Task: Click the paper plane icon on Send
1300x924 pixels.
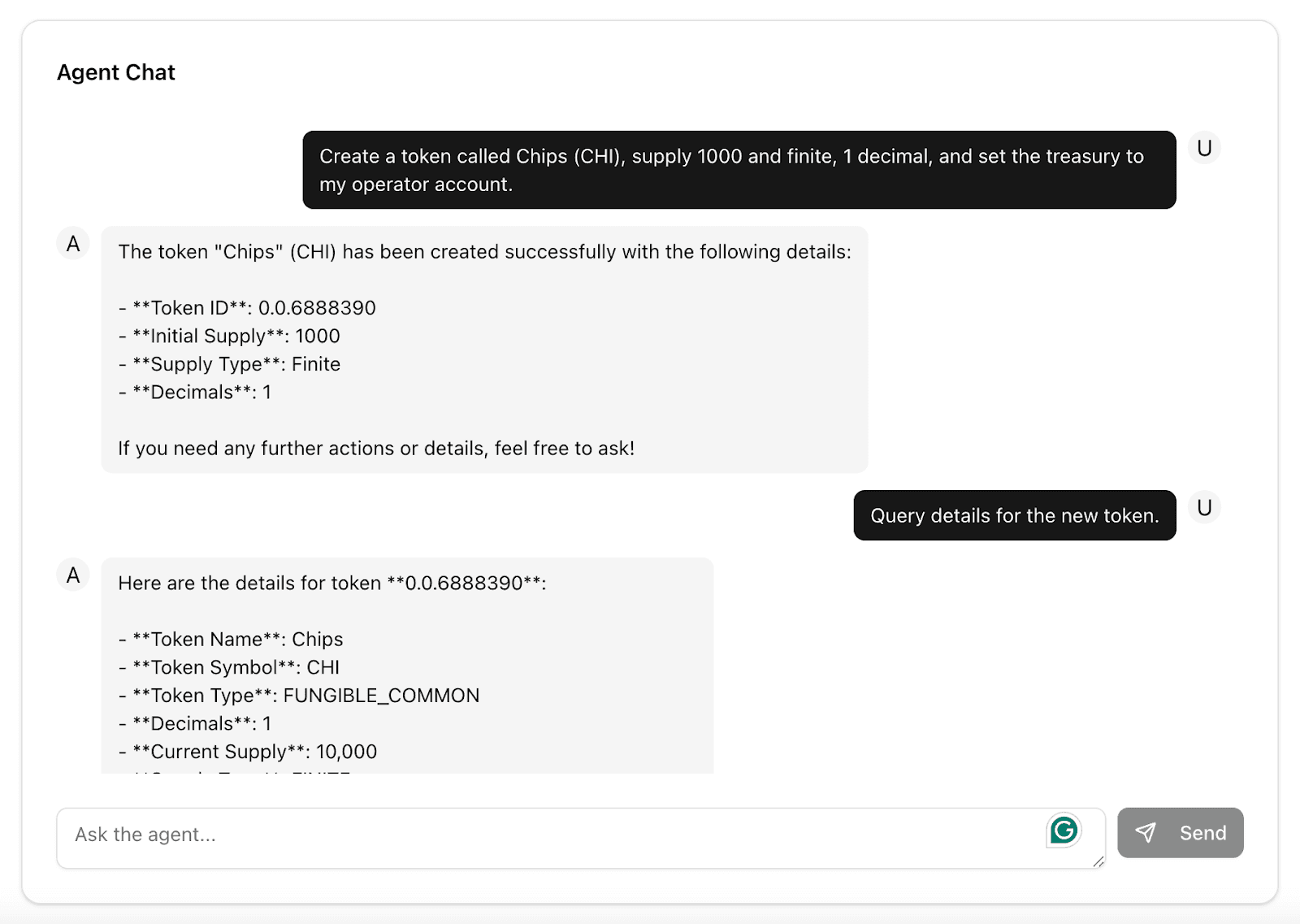Action: tap(1146, 833)
